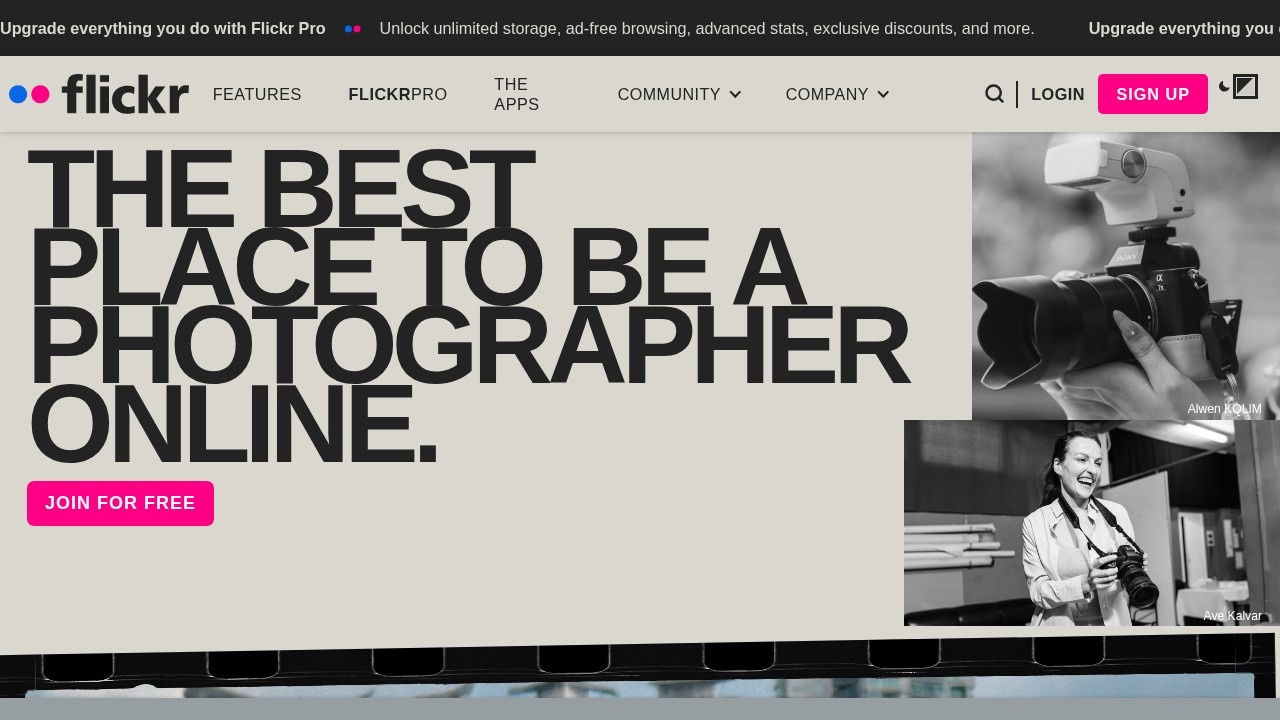Toggle dark mode with theme switch
Screen dimensions: 1280x720
point(1238,87)
